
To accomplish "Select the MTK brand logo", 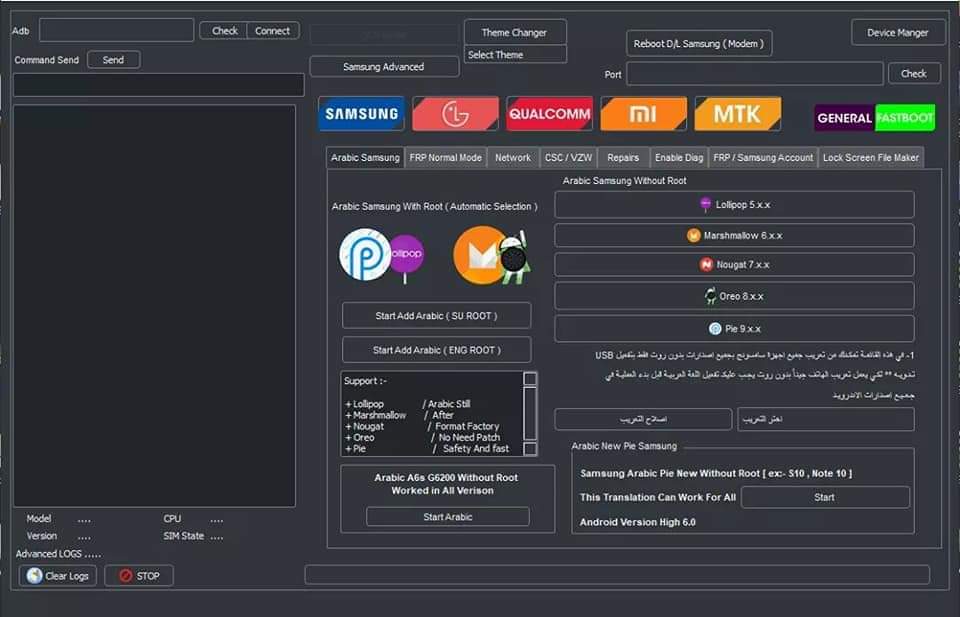I will coord(738,113).
